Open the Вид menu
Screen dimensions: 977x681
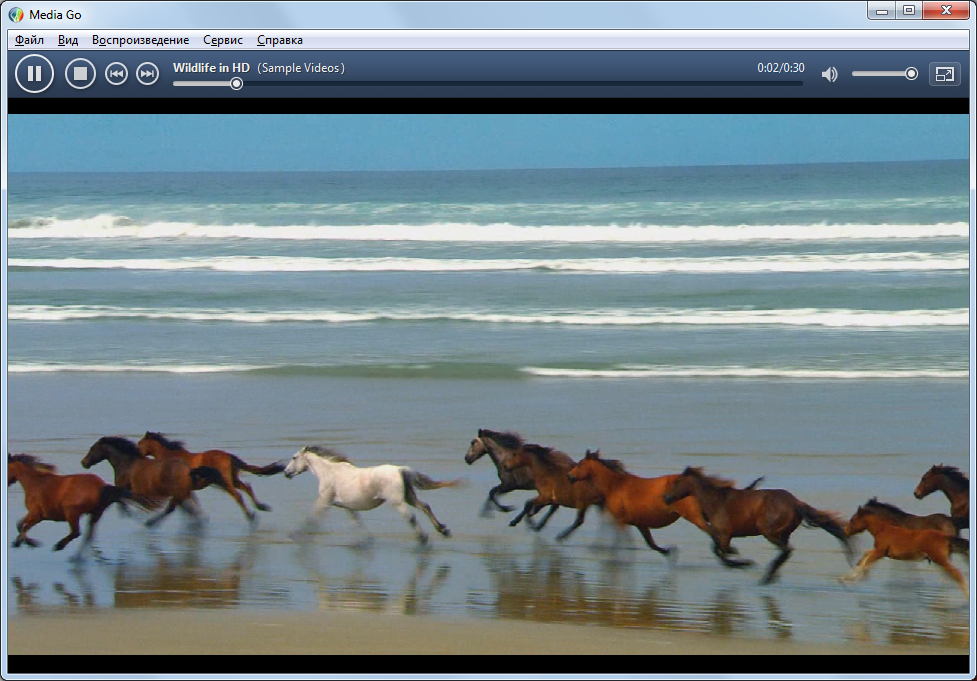(x=68, y=40)
